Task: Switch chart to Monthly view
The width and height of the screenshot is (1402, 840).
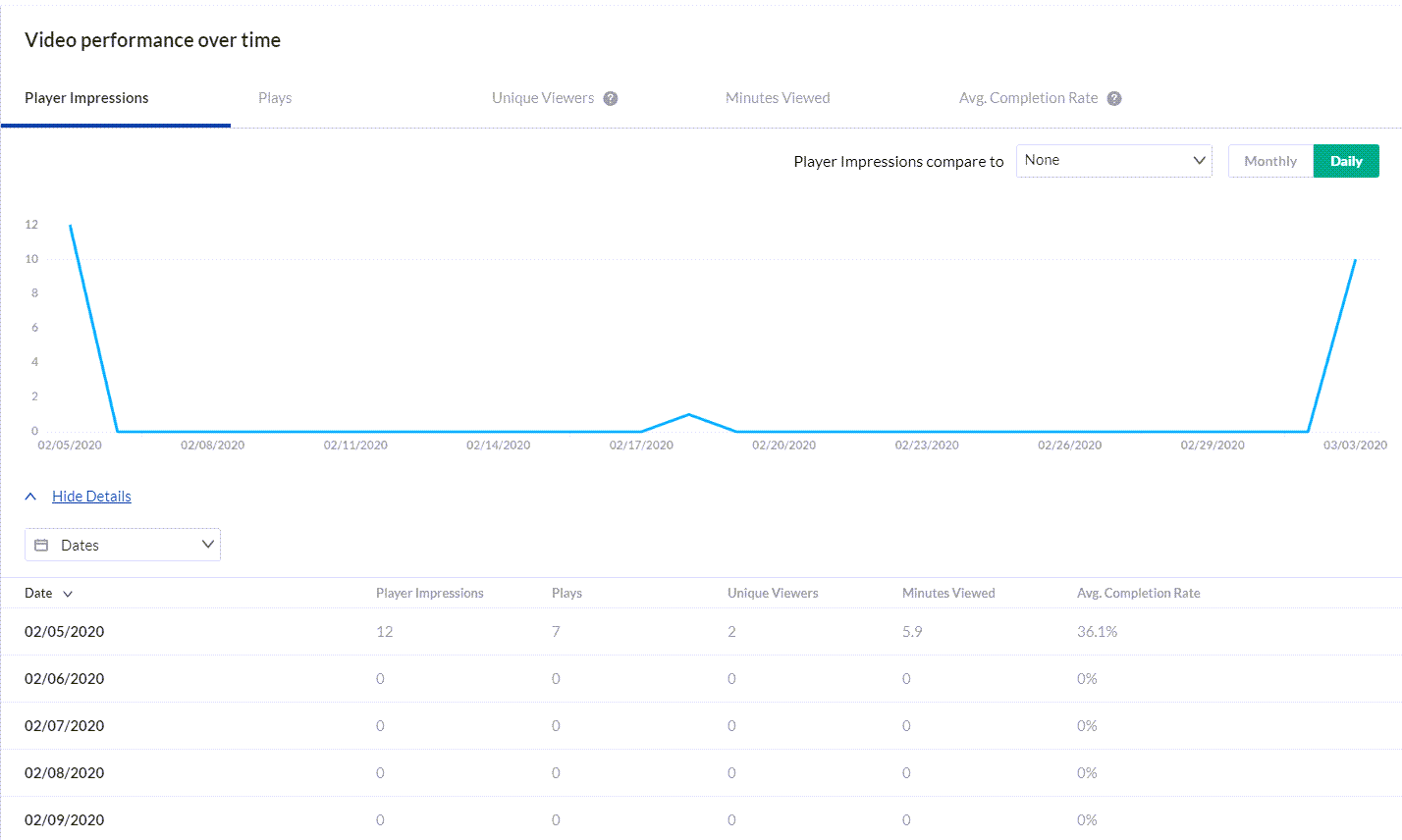Action: pyautogui.click(x=1270, y=161)
